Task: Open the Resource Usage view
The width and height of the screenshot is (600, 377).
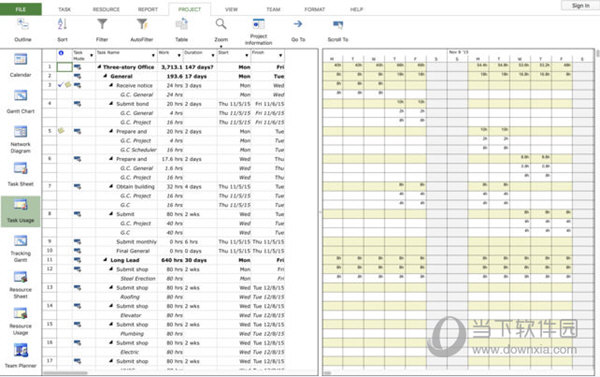Action: (21, 321)
